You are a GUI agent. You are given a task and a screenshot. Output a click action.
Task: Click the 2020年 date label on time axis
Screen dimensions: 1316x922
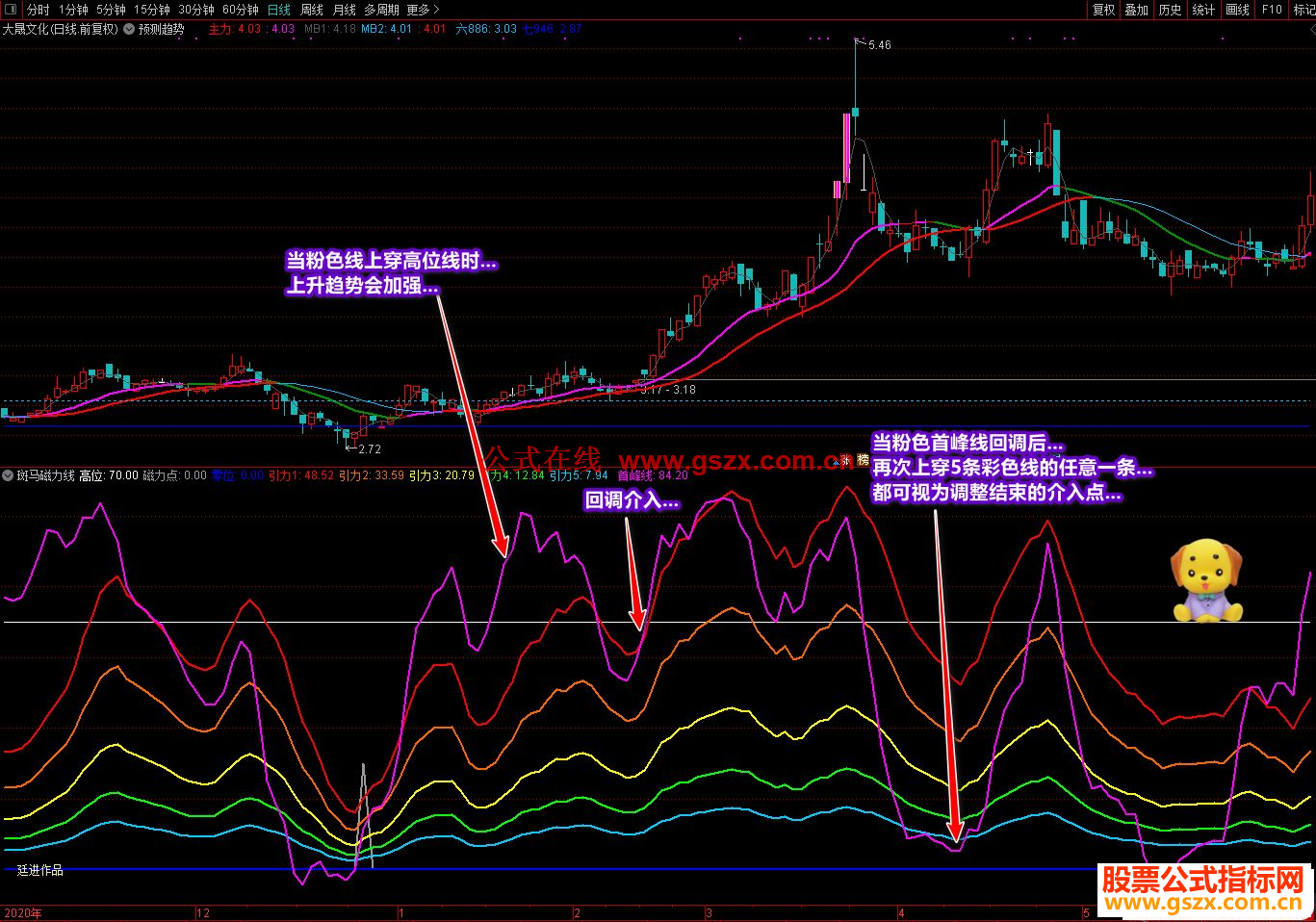coord(23,912)
